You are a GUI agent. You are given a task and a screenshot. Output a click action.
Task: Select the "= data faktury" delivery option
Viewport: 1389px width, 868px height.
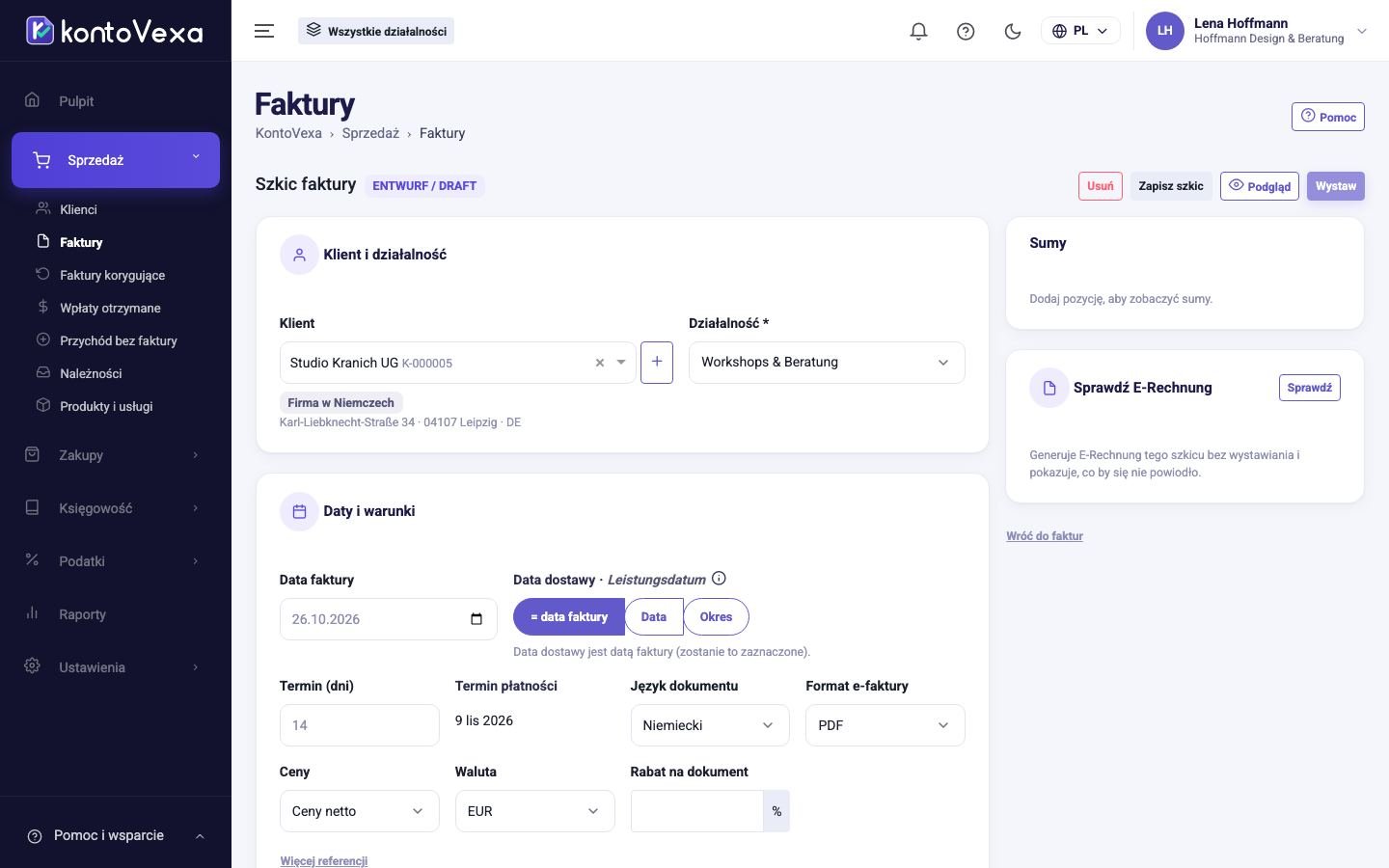pos(569,617)
